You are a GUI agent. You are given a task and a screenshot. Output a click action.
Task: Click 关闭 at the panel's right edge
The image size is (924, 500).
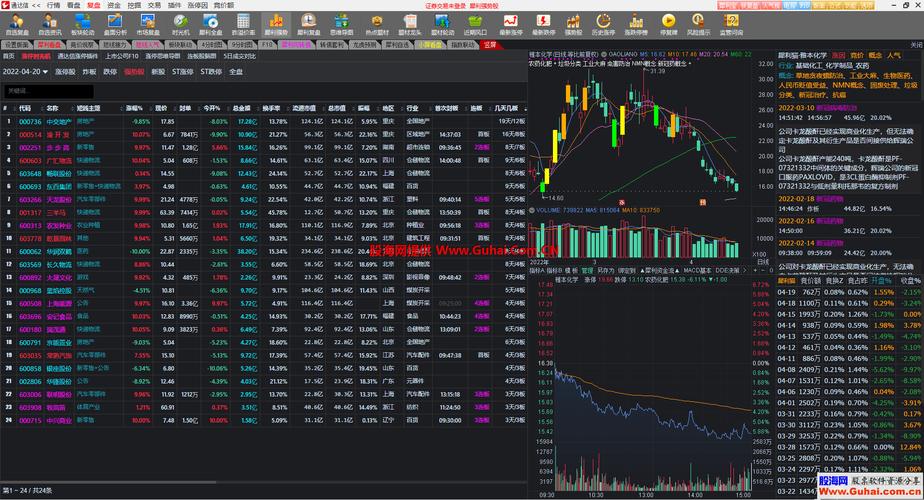[916, 45]
